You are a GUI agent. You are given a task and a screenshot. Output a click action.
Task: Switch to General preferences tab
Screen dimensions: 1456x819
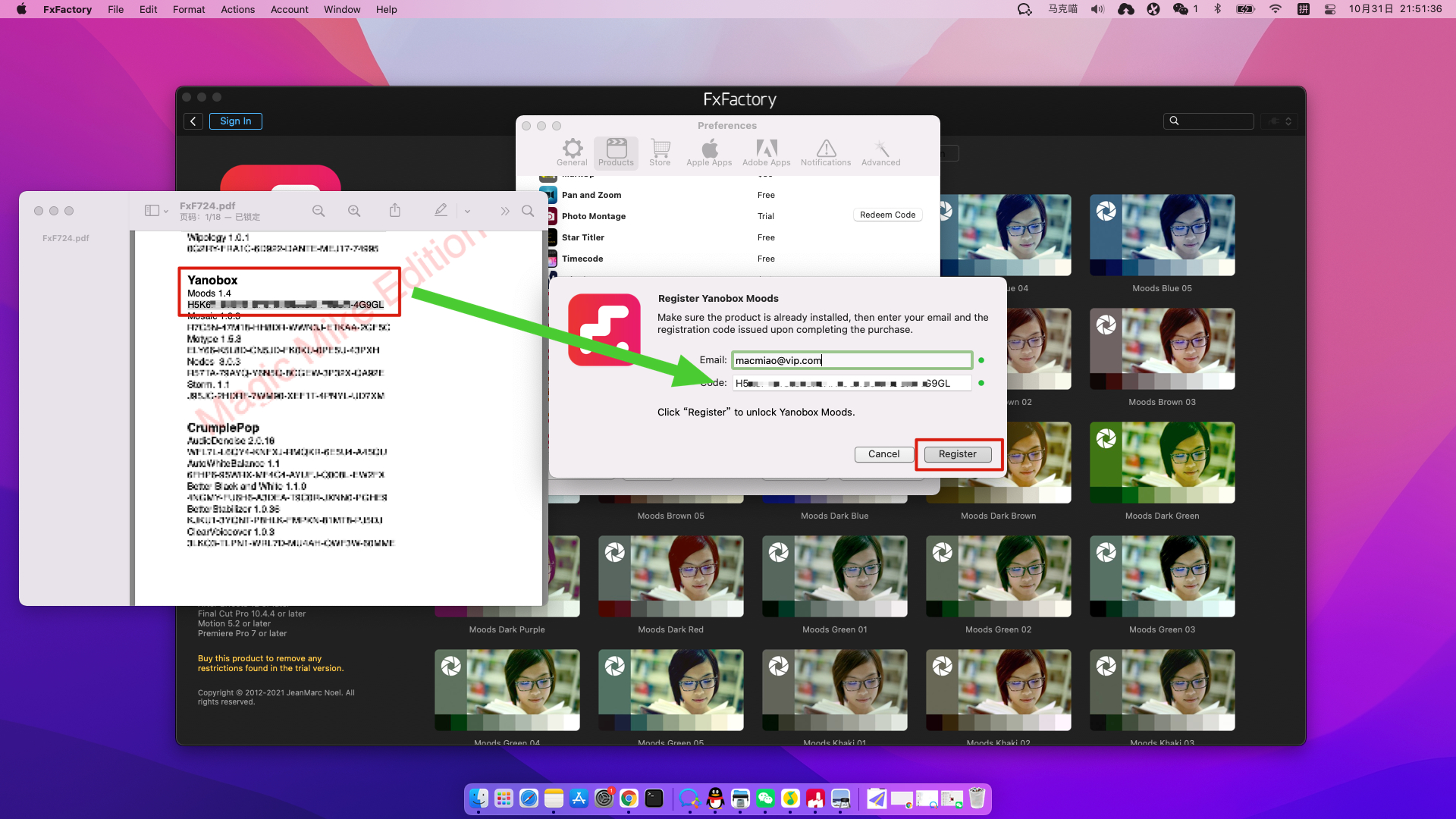[x=572, y=152]
